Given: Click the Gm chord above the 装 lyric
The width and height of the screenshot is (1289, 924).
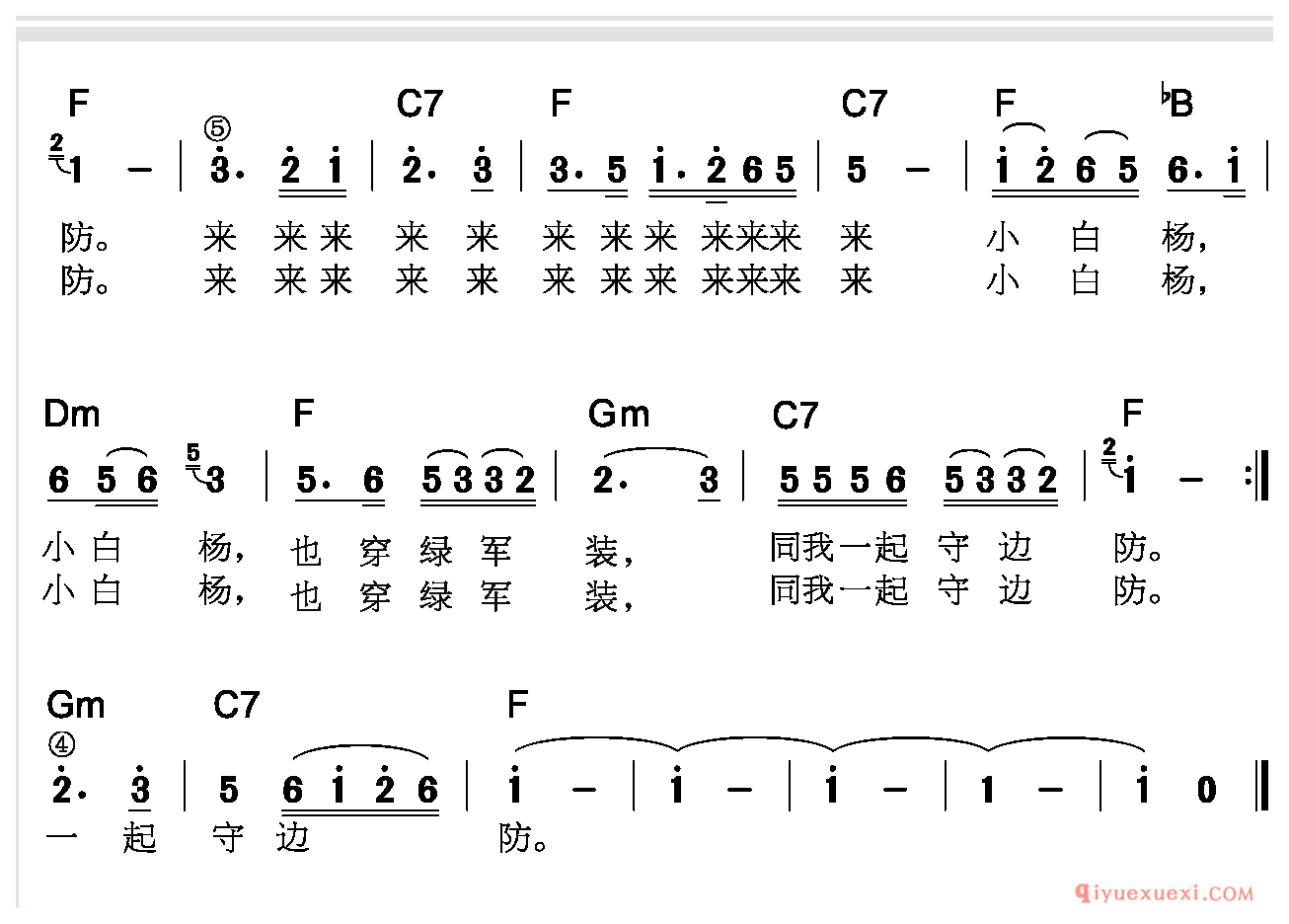Looking at the screenshot, I should [618, 414].
